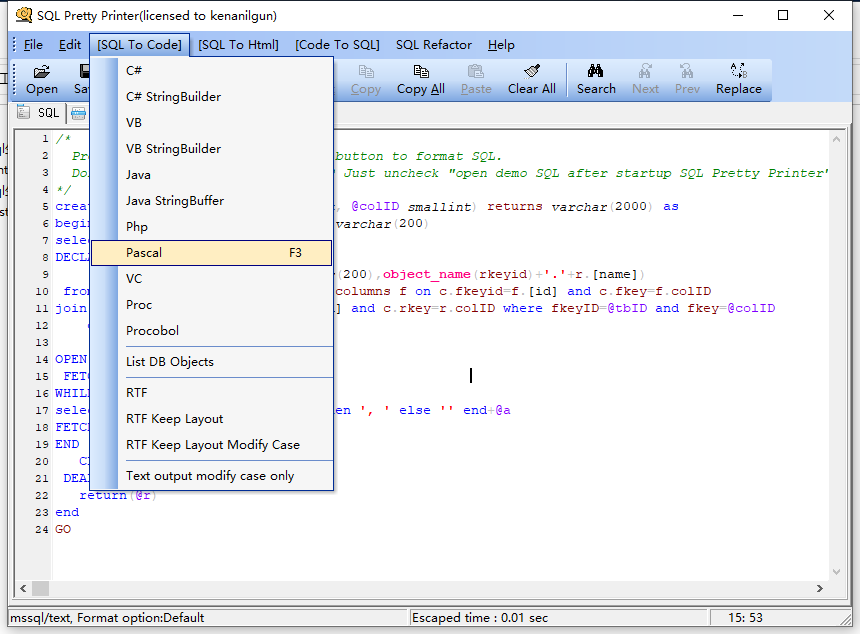Close the [SQL To Code] menu

[x=139, y=45]
